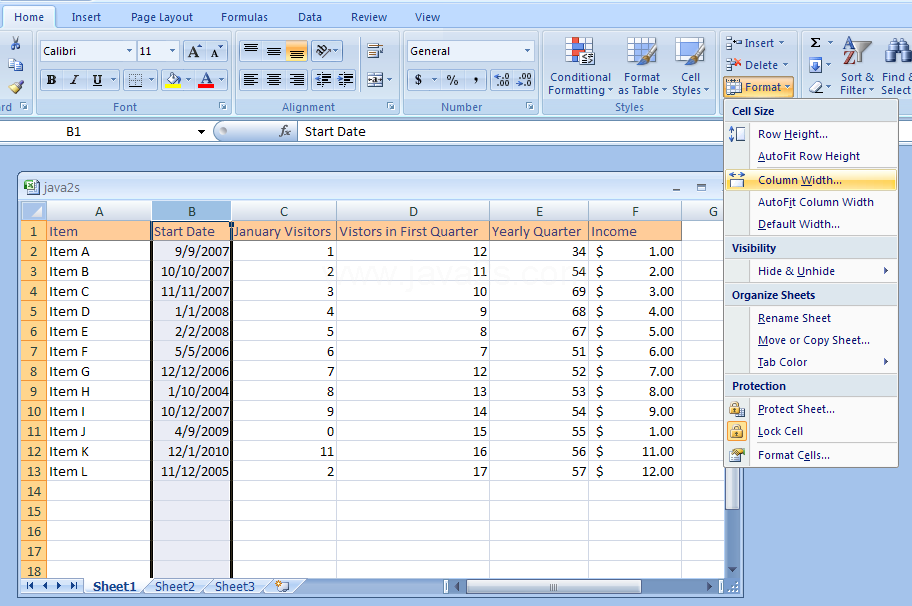Open Conditional Formatting menu
Viewport: 912px width, 606px height.
coord(580,66)
